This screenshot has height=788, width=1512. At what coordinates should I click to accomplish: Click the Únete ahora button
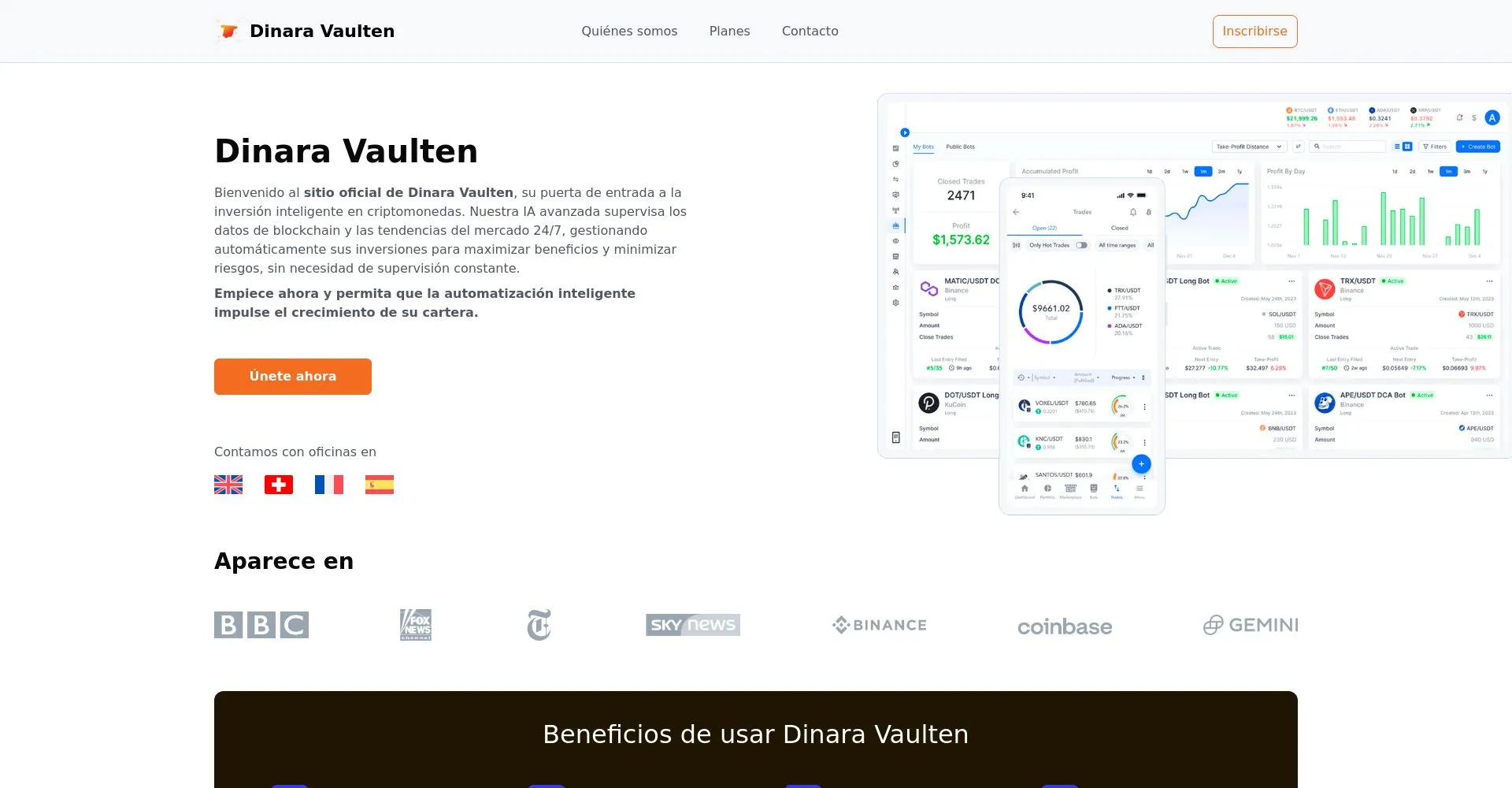click(x=293, y=377)
